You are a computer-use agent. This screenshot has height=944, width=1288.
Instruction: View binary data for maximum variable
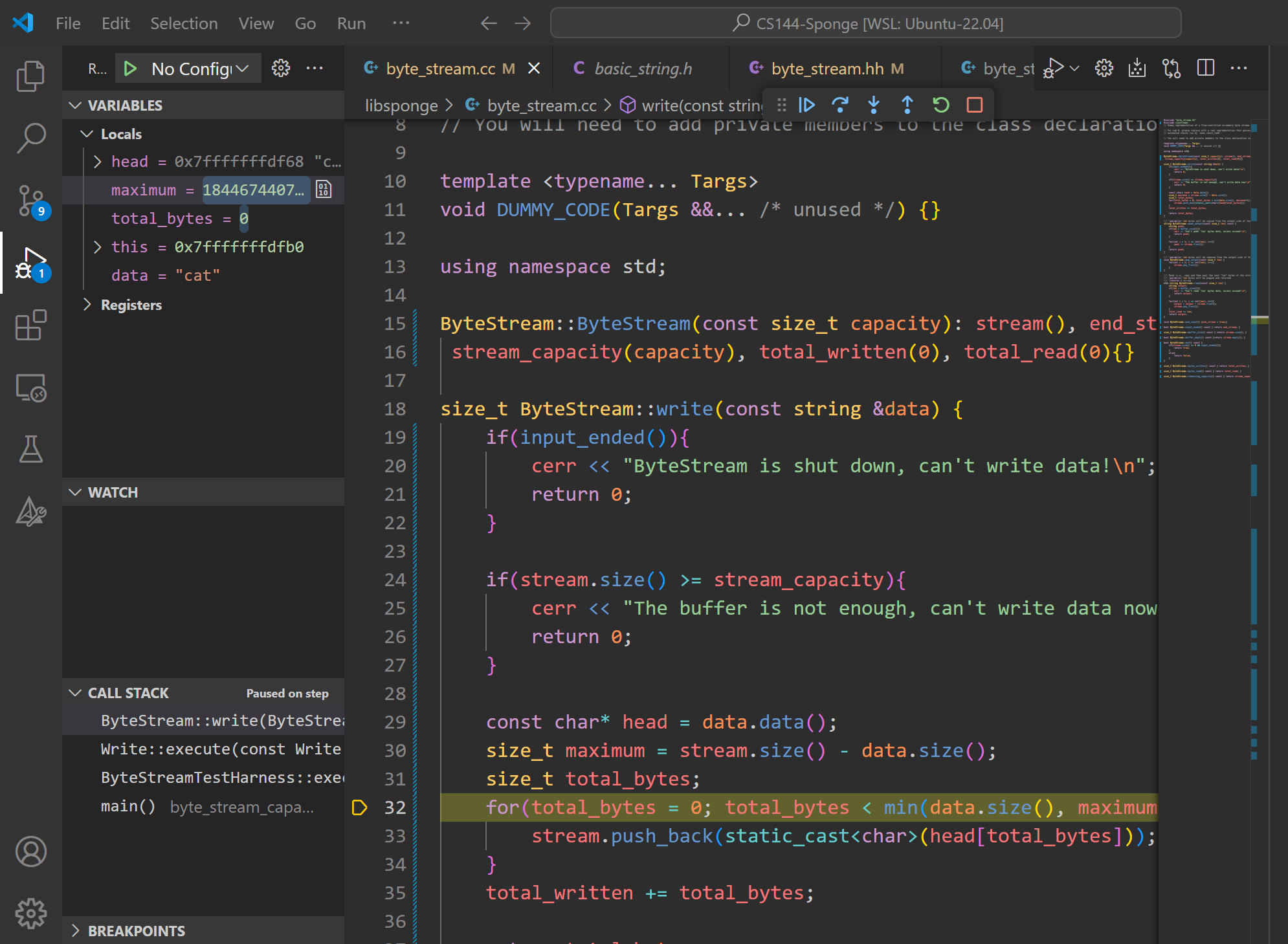324,190
